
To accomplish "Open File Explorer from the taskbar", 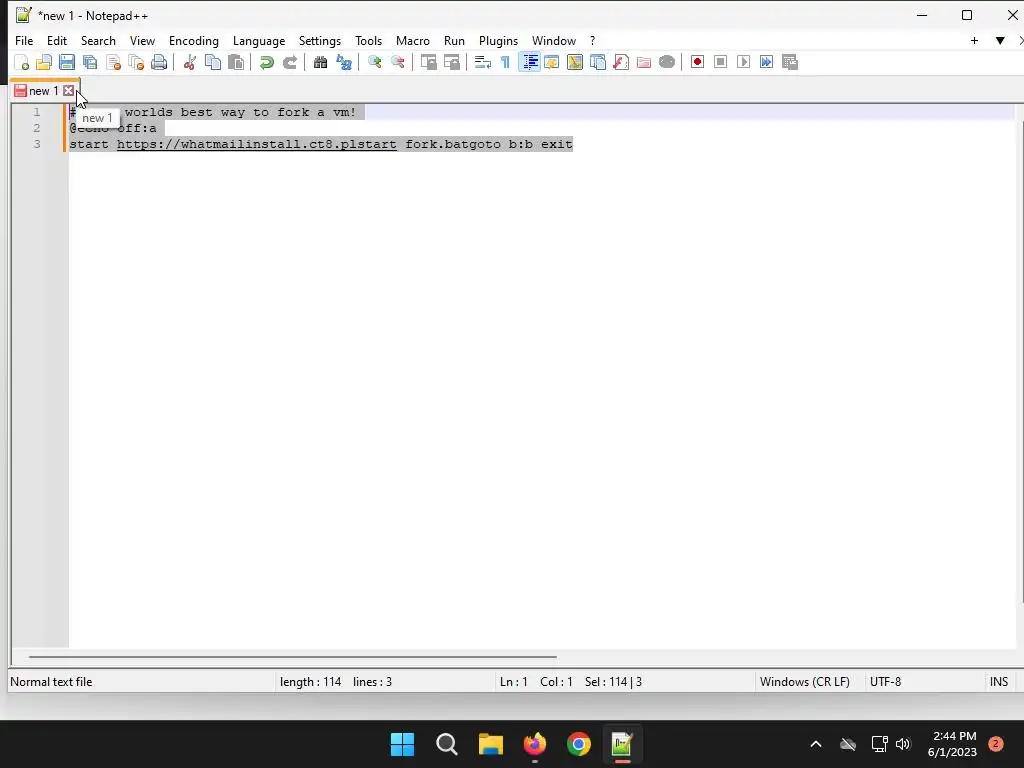I will [x=490, y=744].
